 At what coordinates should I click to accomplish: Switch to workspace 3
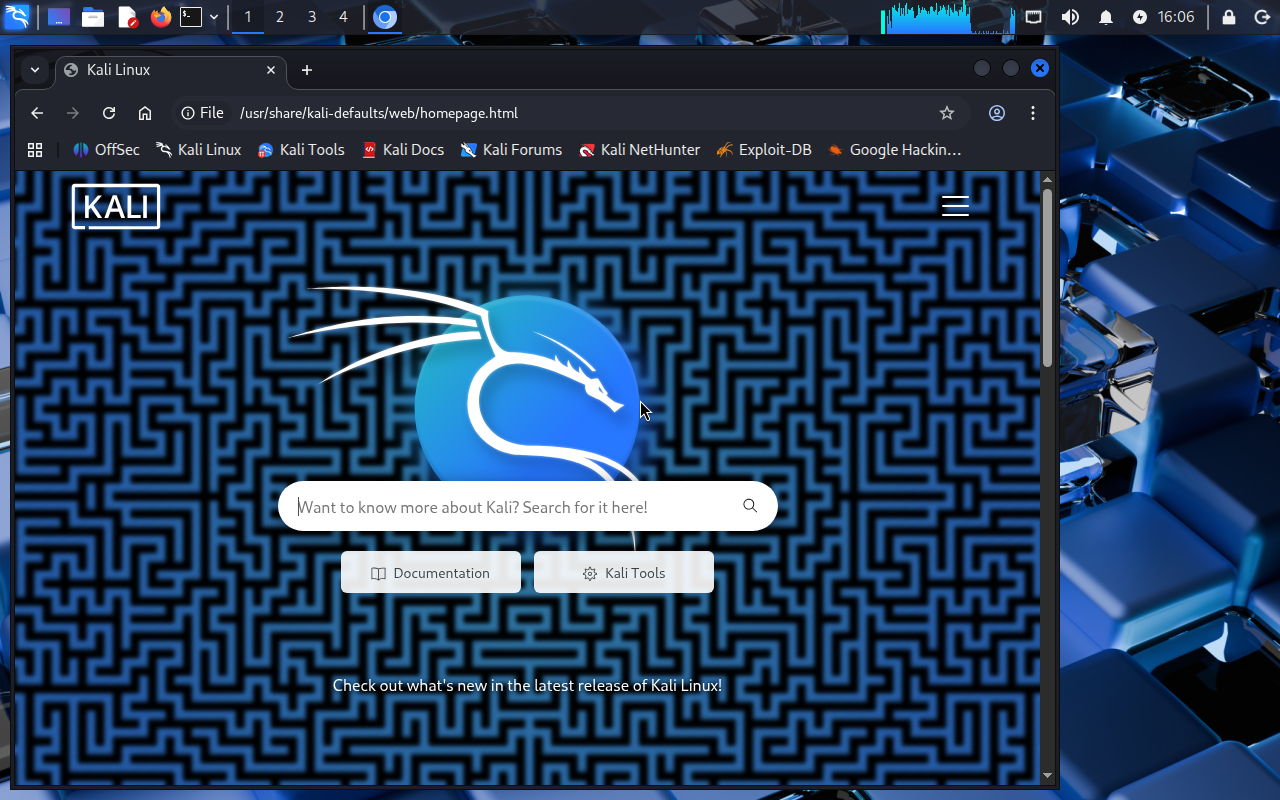click(312, 17)
